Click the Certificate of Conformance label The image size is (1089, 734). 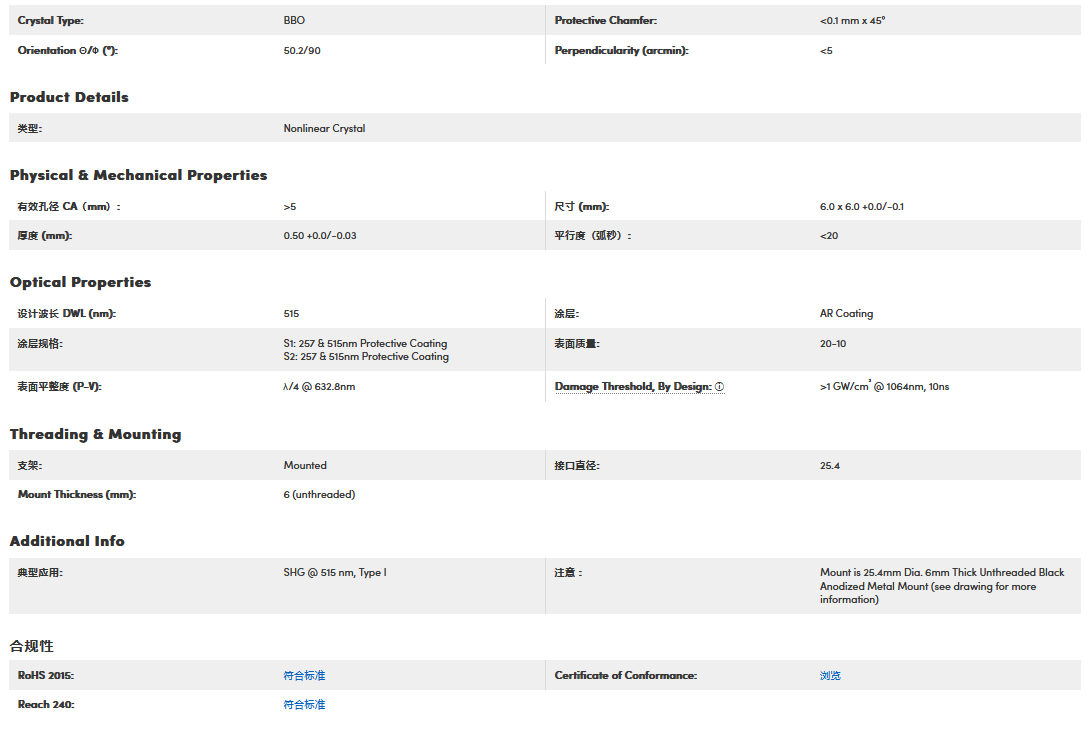(625, 676)
